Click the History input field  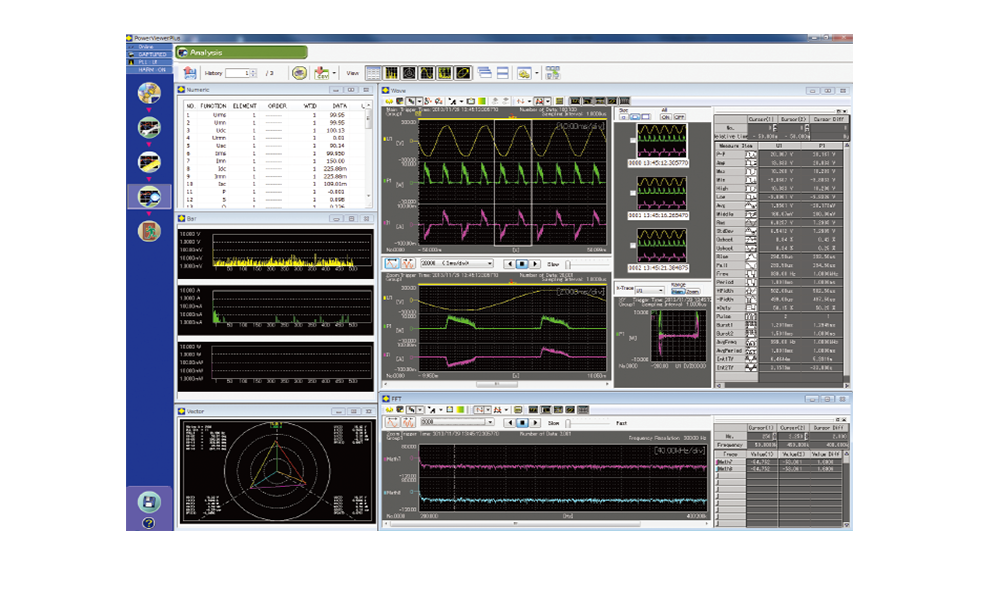(x=238, y=73)
